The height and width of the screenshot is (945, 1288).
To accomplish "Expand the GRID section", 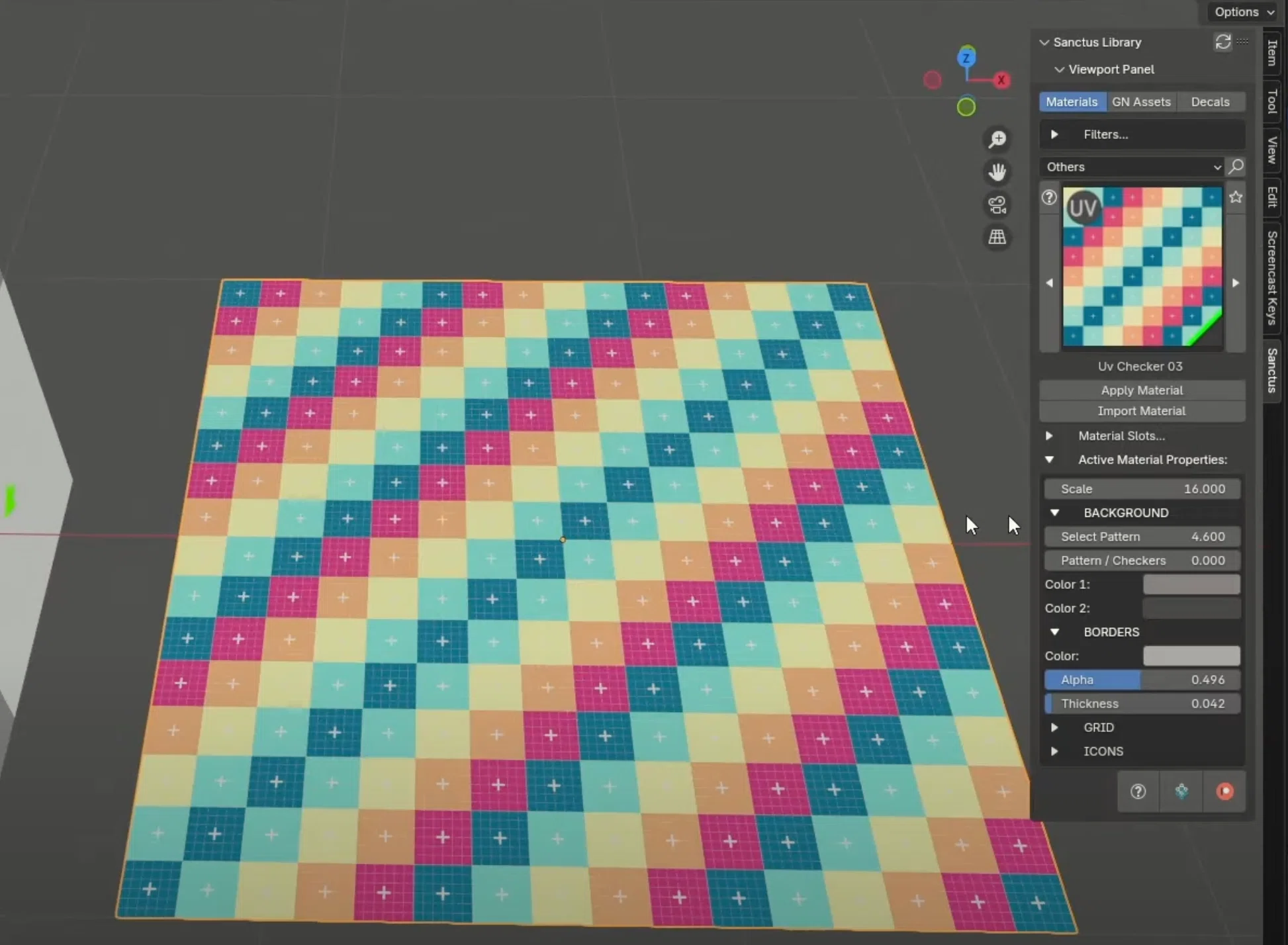I will tap(1054, 727).
